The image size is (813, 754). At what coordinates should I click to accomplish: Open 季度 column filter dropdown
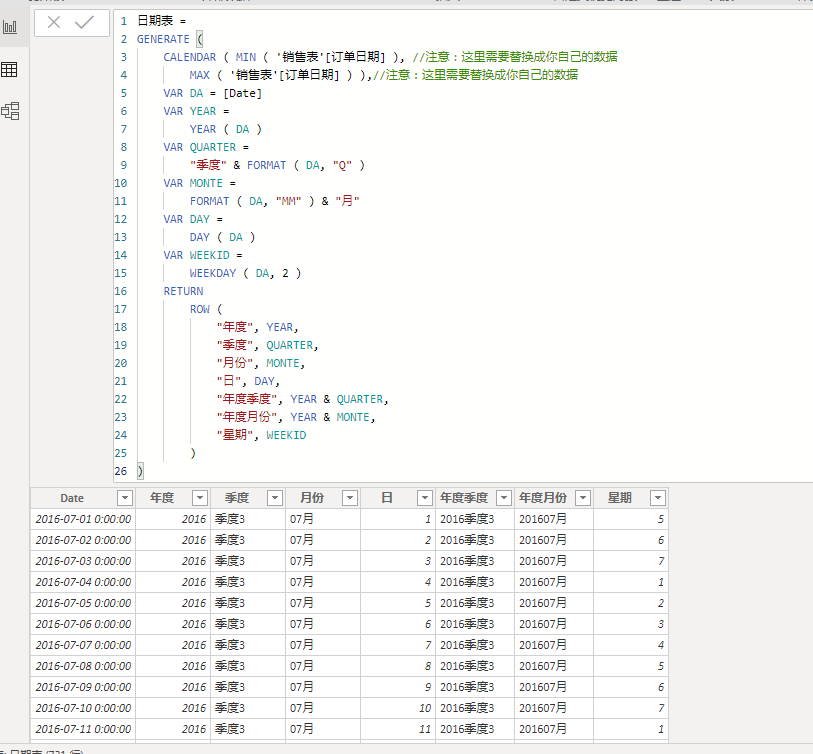point(275,498)
